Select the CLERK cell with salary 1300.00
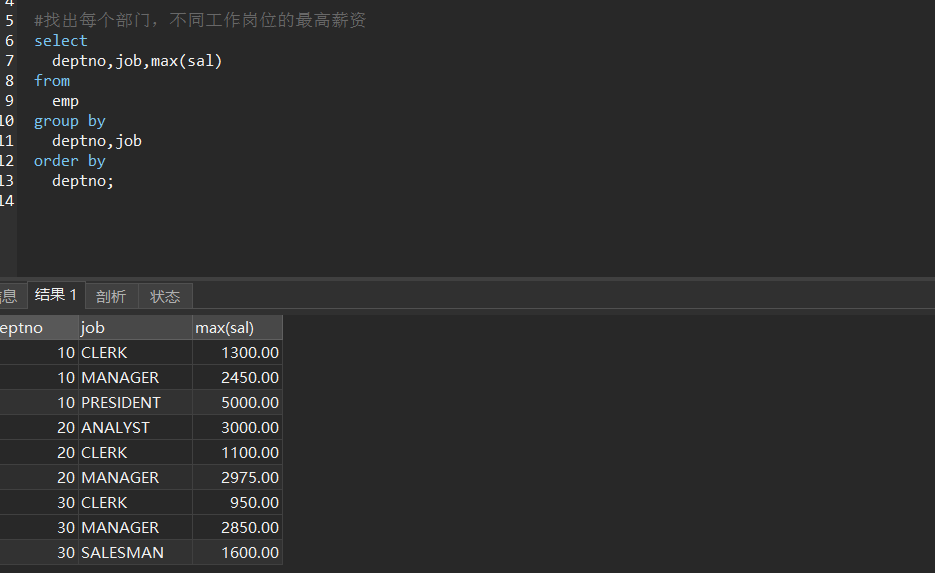 (135, 353)
